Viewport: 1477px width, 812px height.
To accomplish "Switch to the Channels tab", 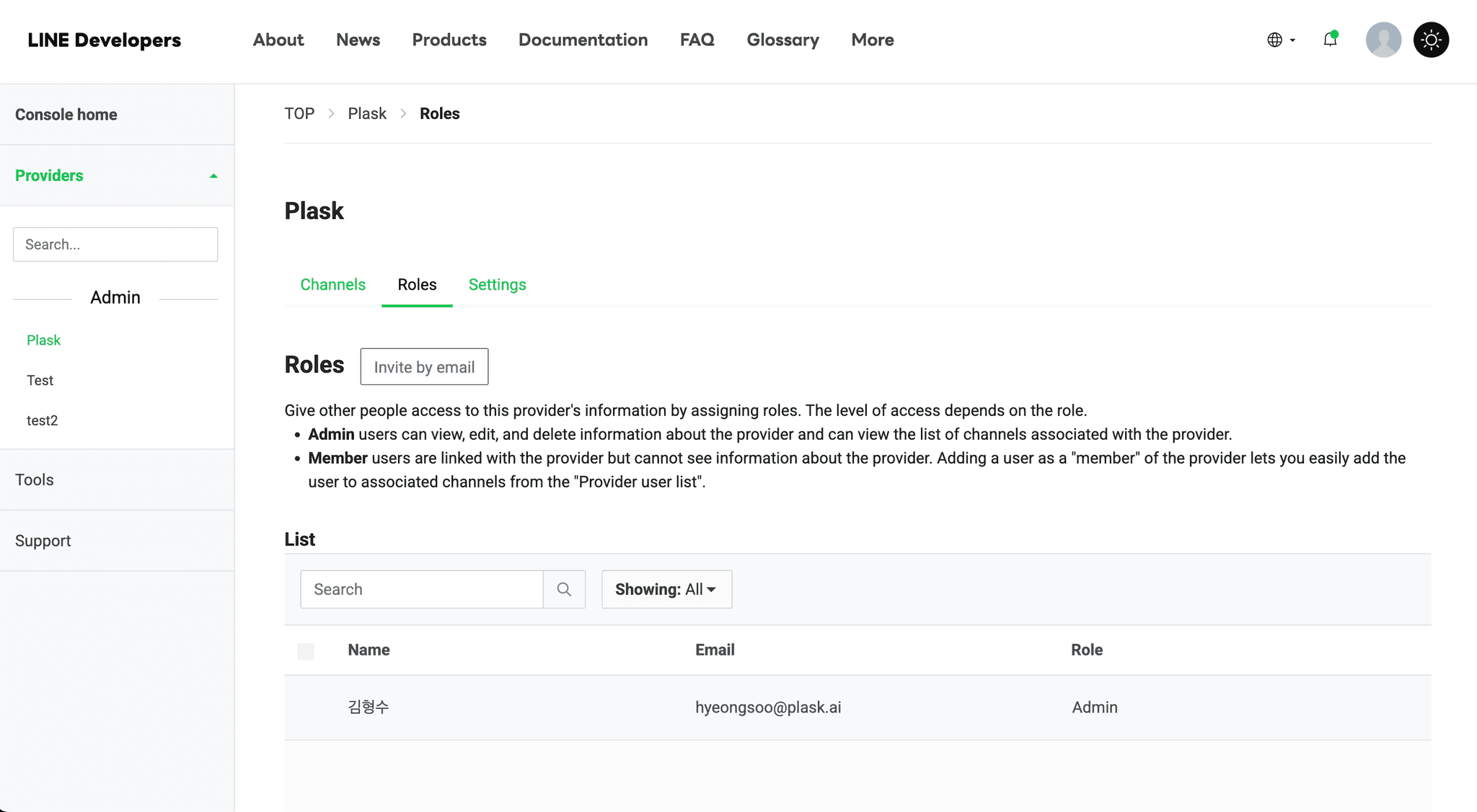I will [x=333, y=285].
